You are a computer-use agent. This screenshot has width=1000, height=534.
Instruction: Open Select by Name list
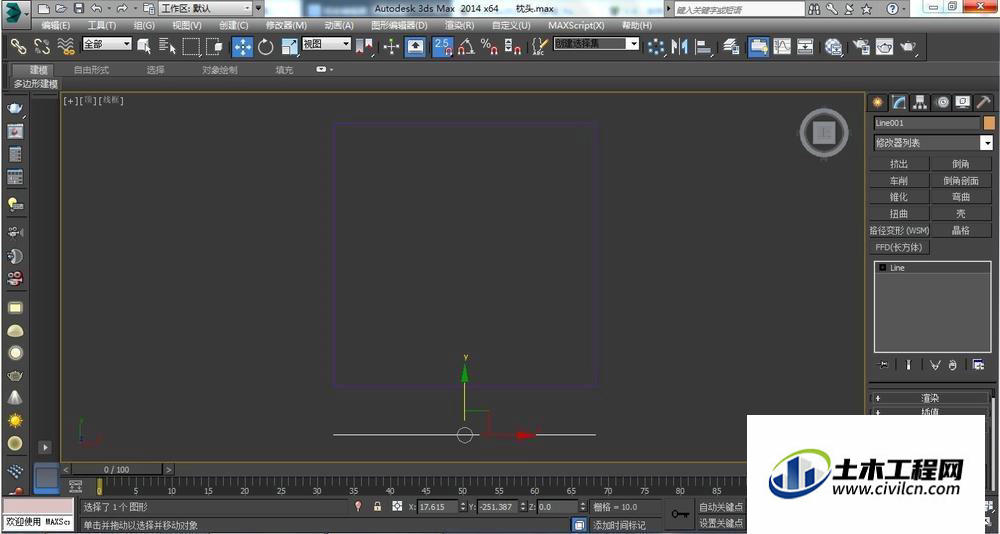[167, 47]
